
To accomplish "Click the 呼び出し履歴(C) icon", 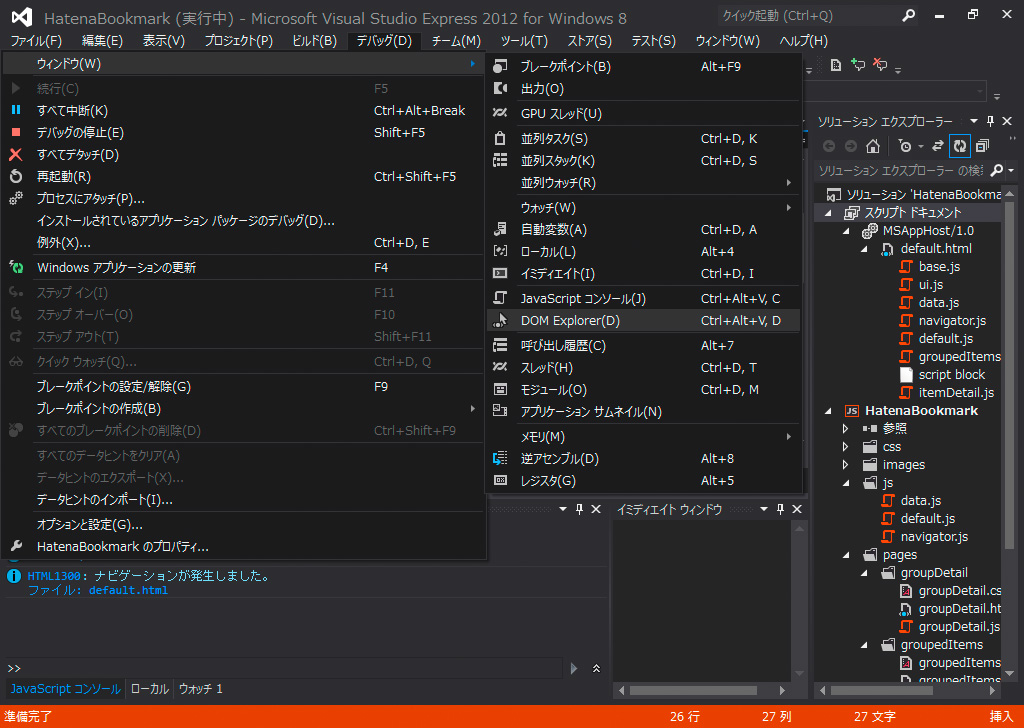I will 500,345.
